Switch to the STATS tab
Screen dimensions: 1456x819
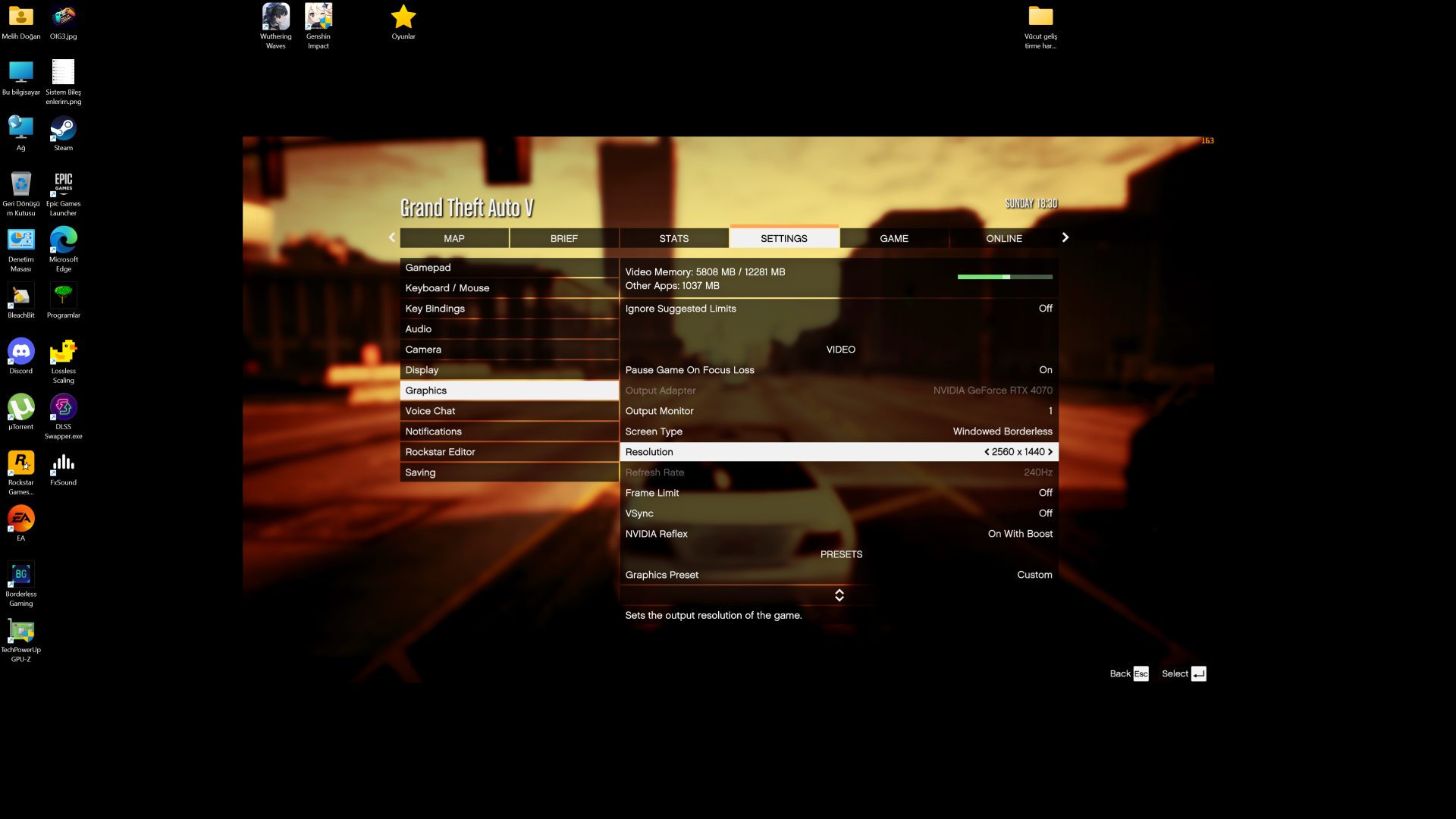[x=673, y=238]
